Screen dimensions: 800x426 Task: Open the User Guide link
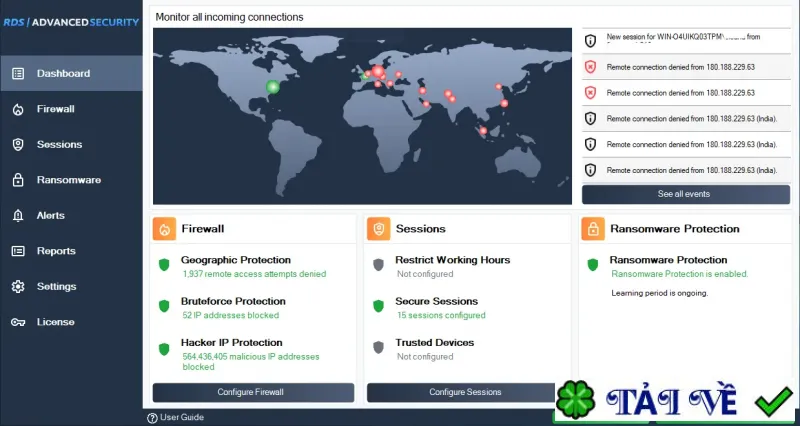[176, 417]
